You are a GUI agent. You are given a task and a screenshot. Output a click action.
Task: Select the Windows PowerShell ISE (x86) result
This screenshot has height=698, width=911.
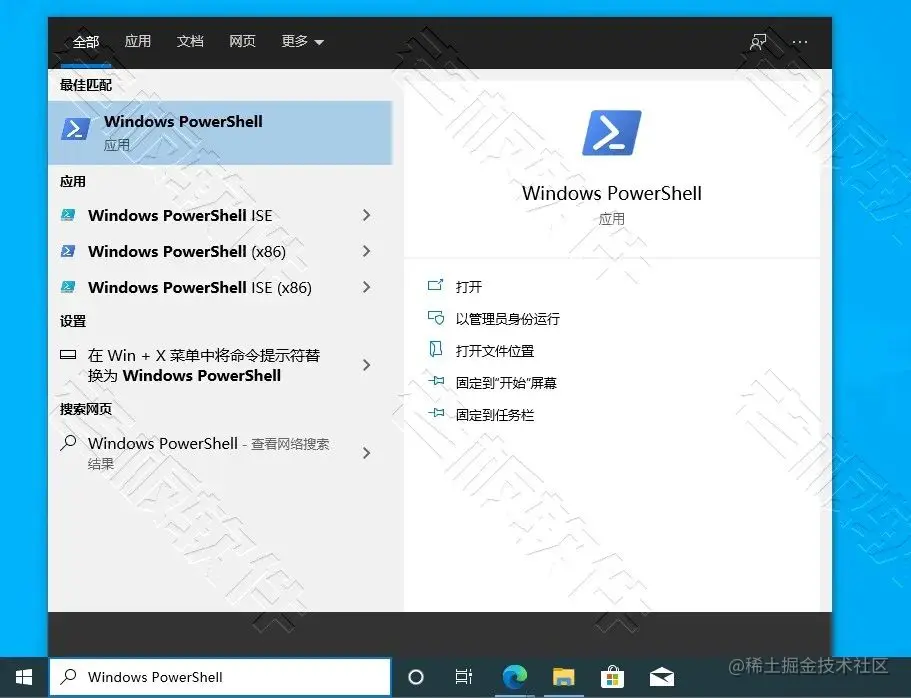220,287
